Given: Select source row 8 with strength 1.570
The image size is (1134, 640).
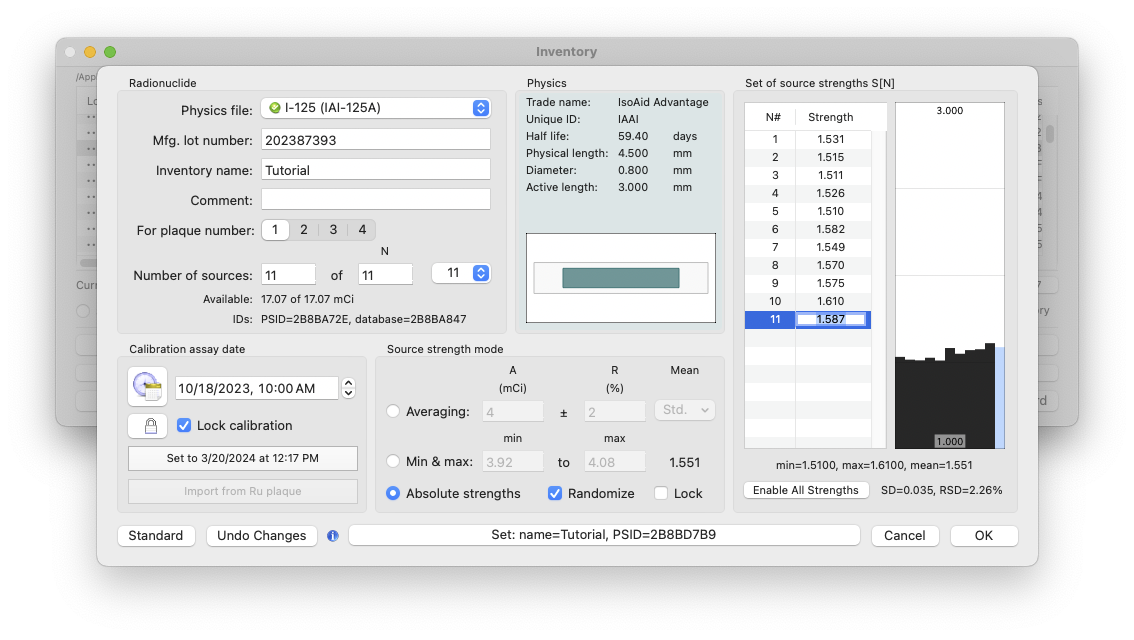Looking at the screenshot, I should pos(808,265).
